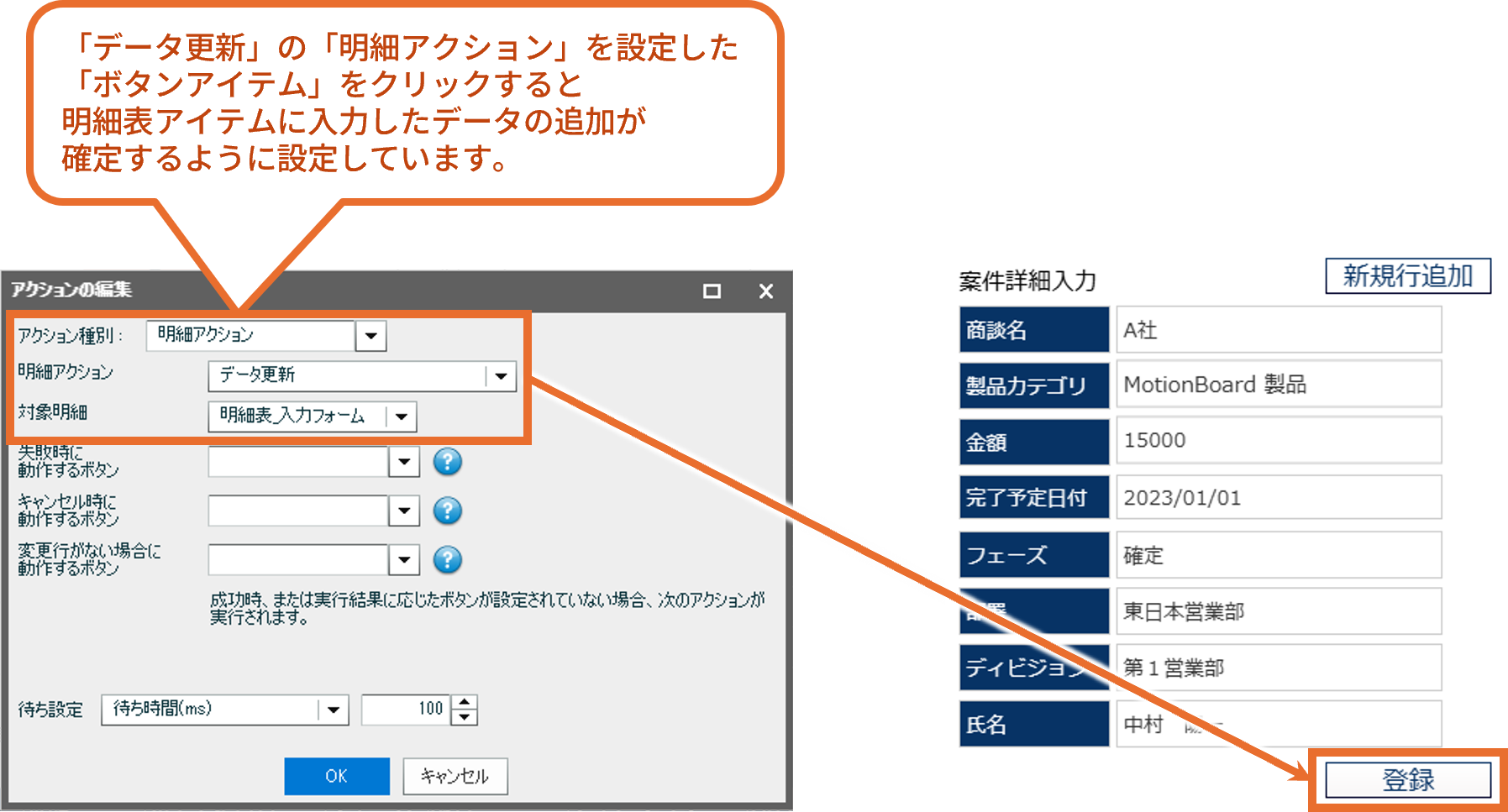1508x812 pixels.
Task: Open the キャンセル時に動作するボタン dropdown
Action: [x=404, y=511]
